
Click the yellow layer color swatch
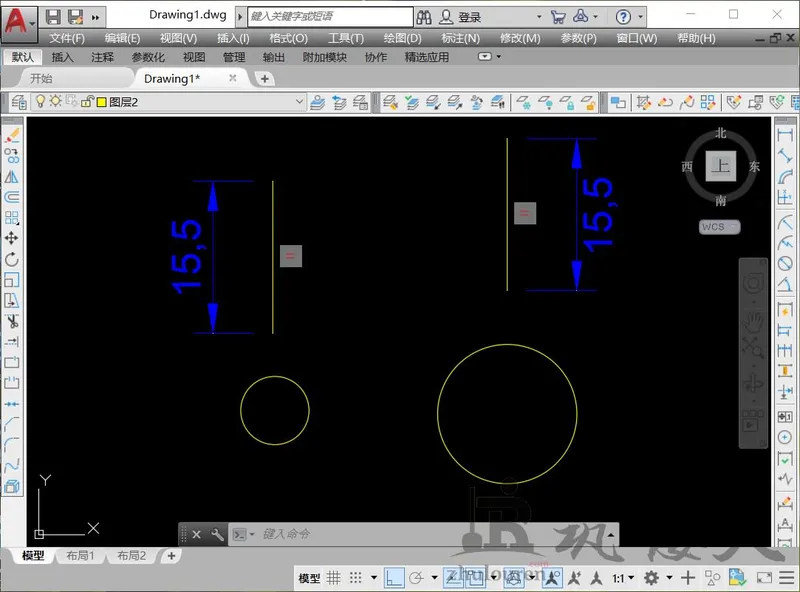[101, 101]
